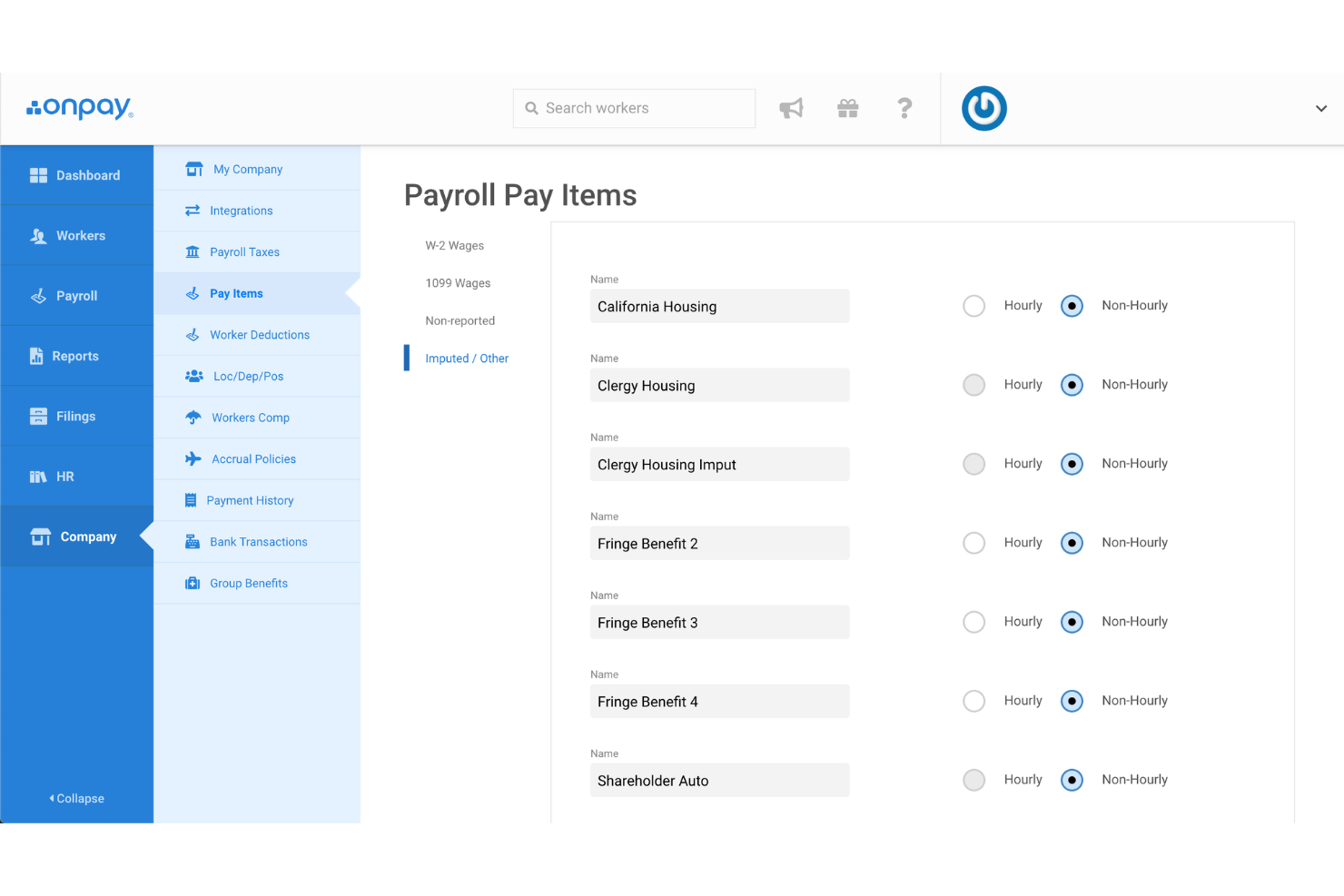1344x896 pixels.
Task: Go to Workers section
Action: pos(81,236)
